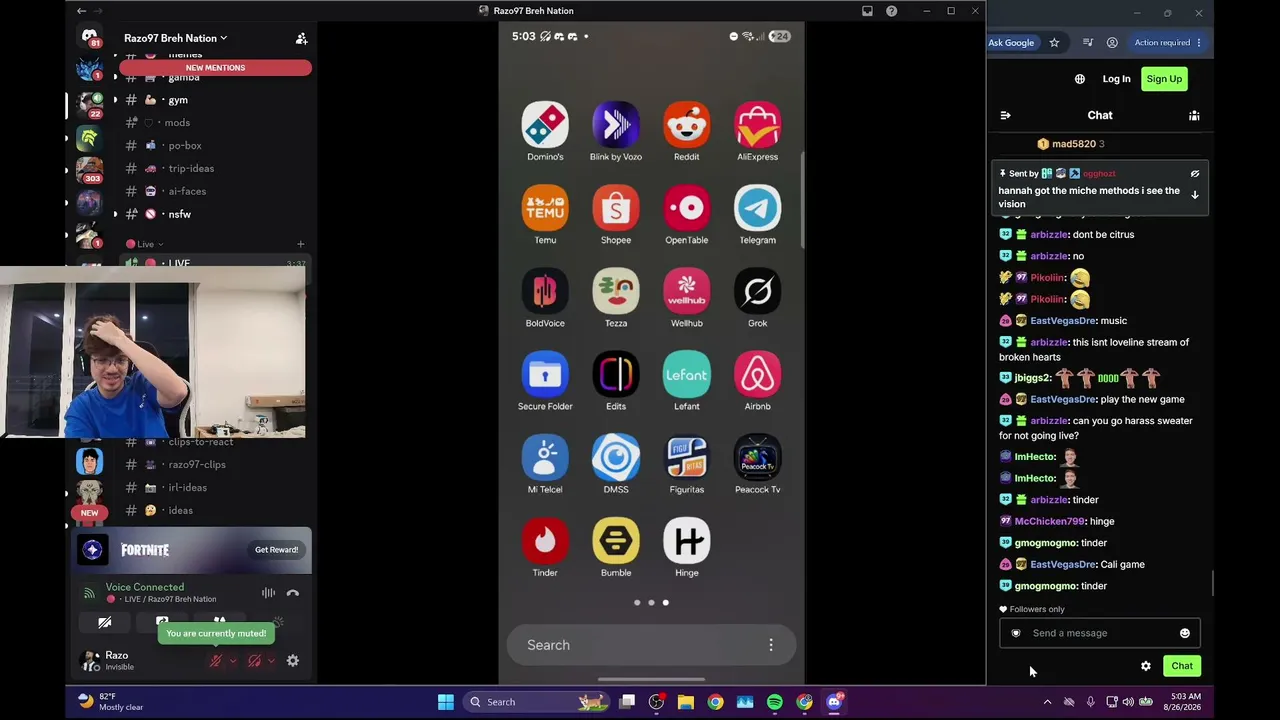1280x720 pixels.
Task: Open Spotify from the Windows taskbar
Action: pos(775,702)
